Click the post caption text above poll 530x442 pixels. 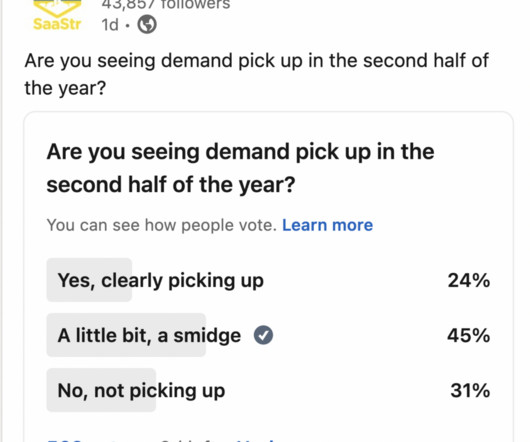click(x=257, y=74)
